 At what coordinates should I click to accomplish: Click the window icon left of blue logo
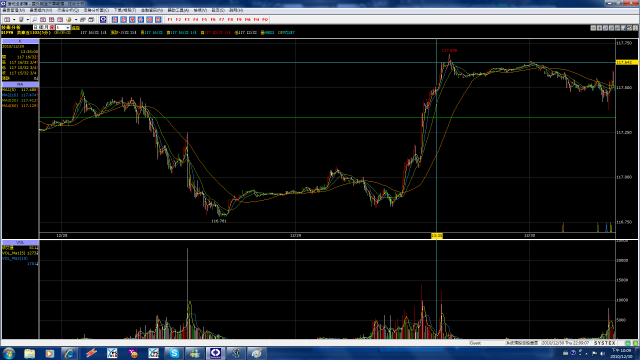[x=91, y=19]
